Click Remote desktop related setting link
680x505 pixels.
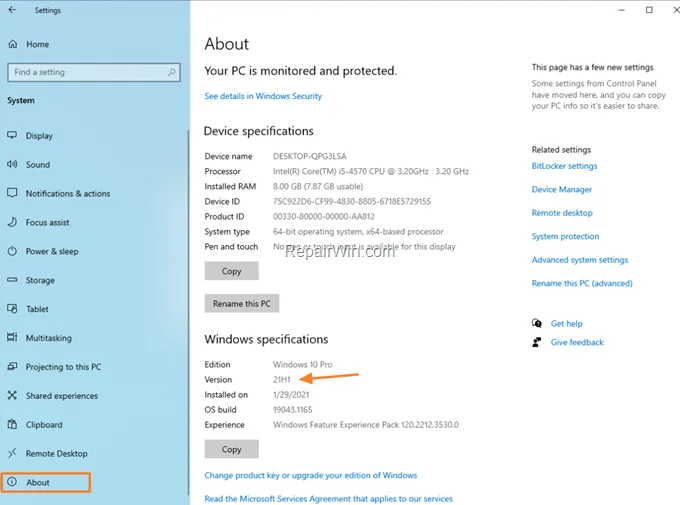click(x=562, y=213)
